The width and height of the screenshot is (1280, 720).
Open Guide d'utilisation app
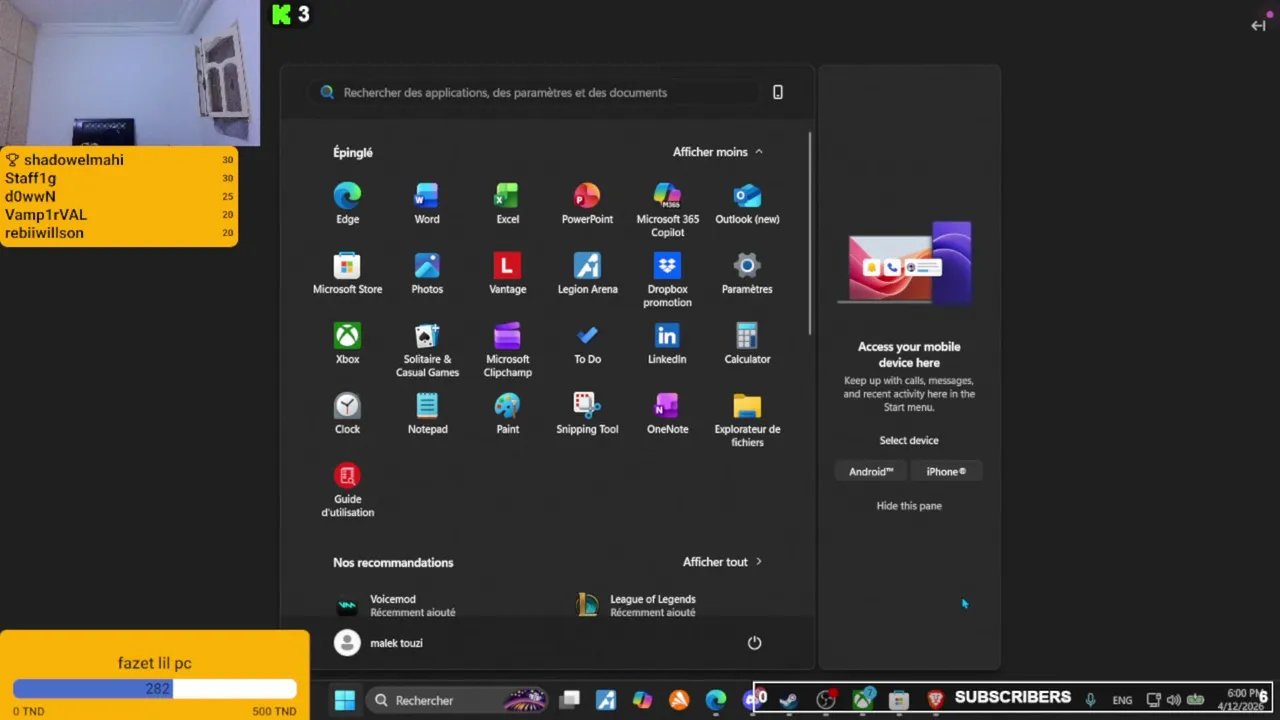click(x=347, y=490)
